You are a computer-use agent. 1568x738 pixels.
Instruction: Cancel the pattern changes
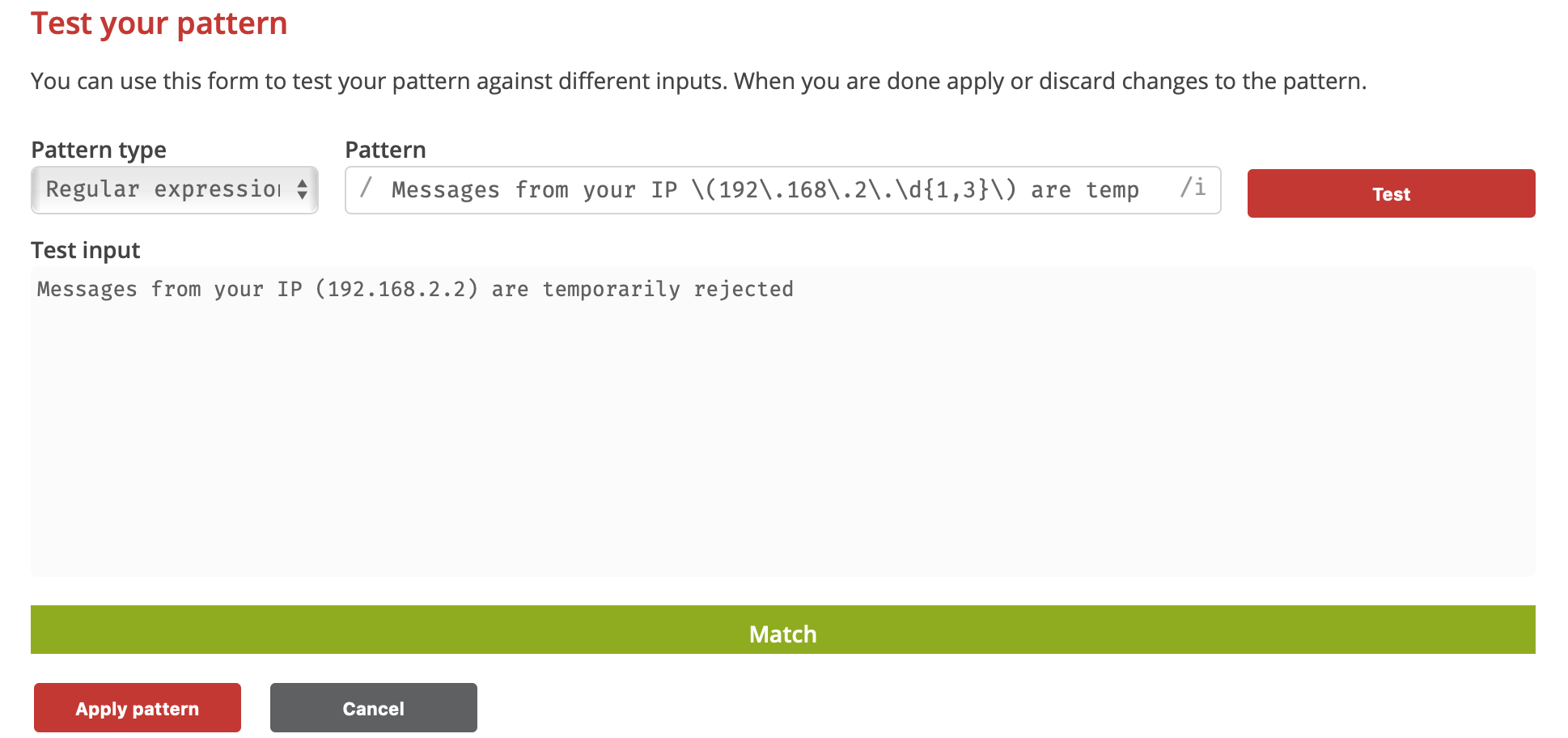tap(372, 708)
